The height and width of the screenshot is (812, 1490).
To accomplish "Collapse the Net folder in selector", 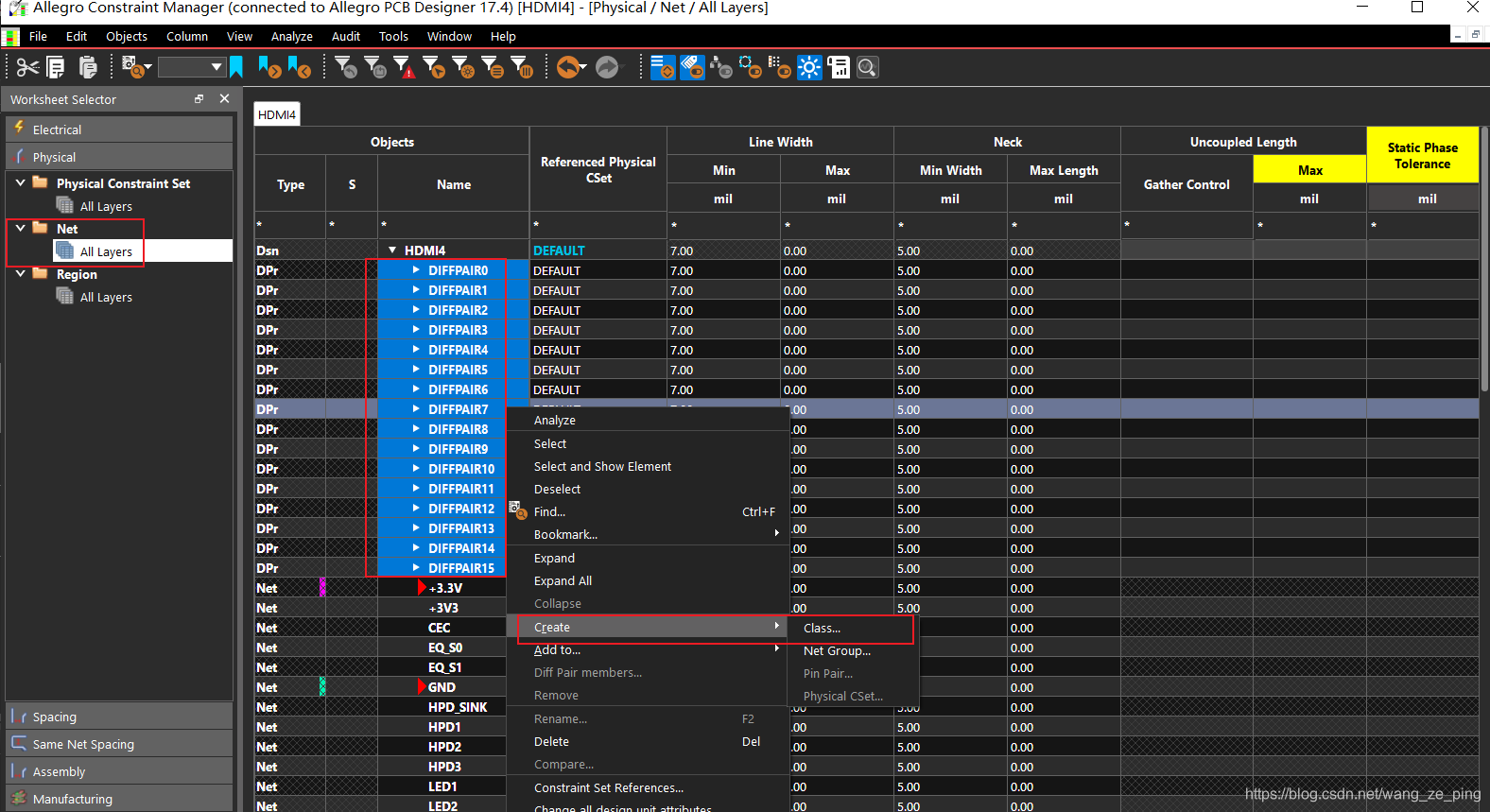I will [x=21, y=229].
